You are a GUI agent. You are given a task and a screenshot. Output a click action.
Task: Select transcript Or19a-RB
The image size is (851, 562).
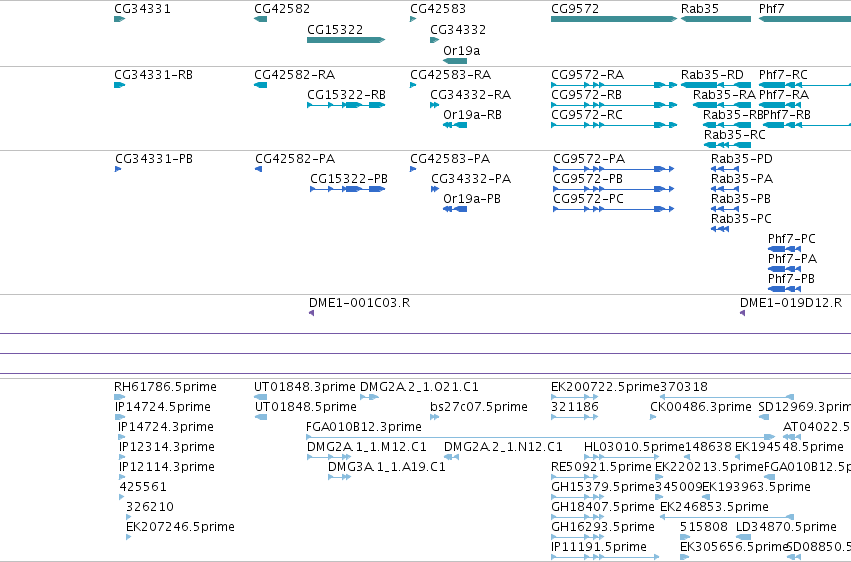(472, 114)
